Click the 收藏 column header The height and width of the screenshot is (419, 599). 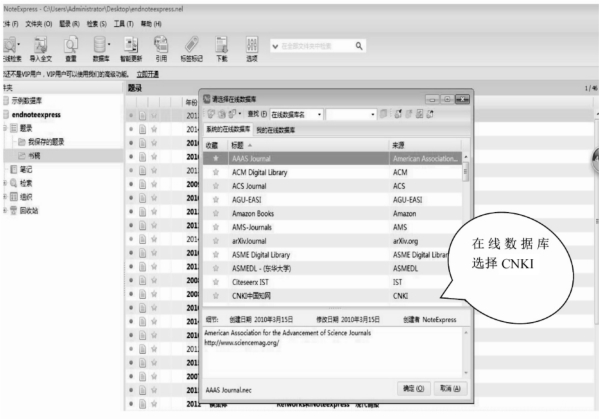[215, 145]
